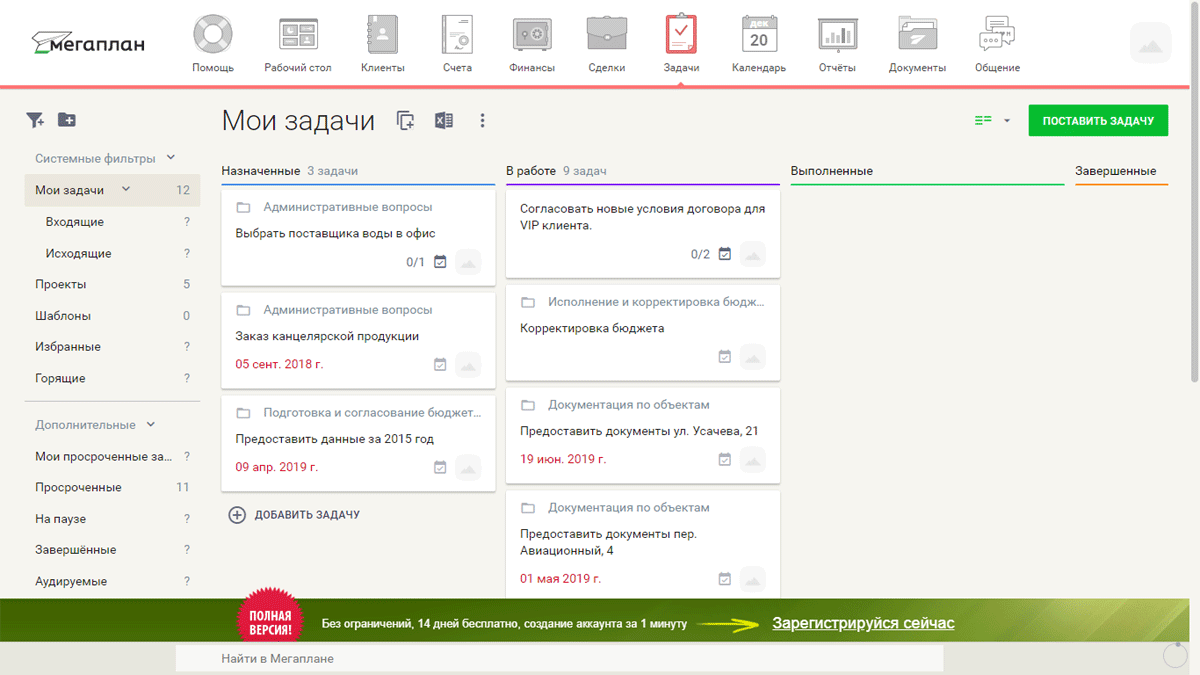Toggle calendar check on Выбрать поставщика воды card

(440, 262)
